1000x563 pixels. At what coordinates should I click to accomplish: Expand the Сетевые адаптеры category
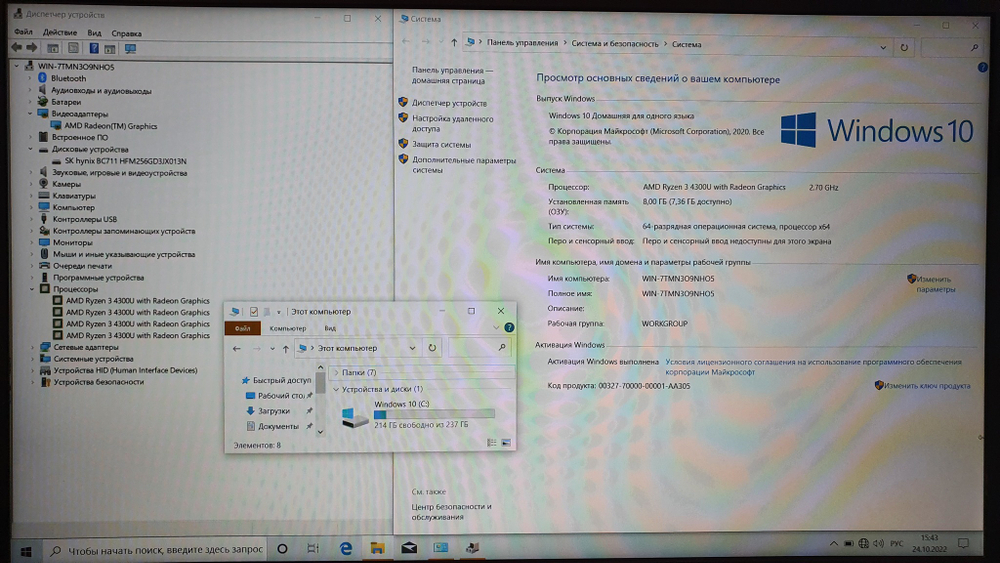(33, 347)
